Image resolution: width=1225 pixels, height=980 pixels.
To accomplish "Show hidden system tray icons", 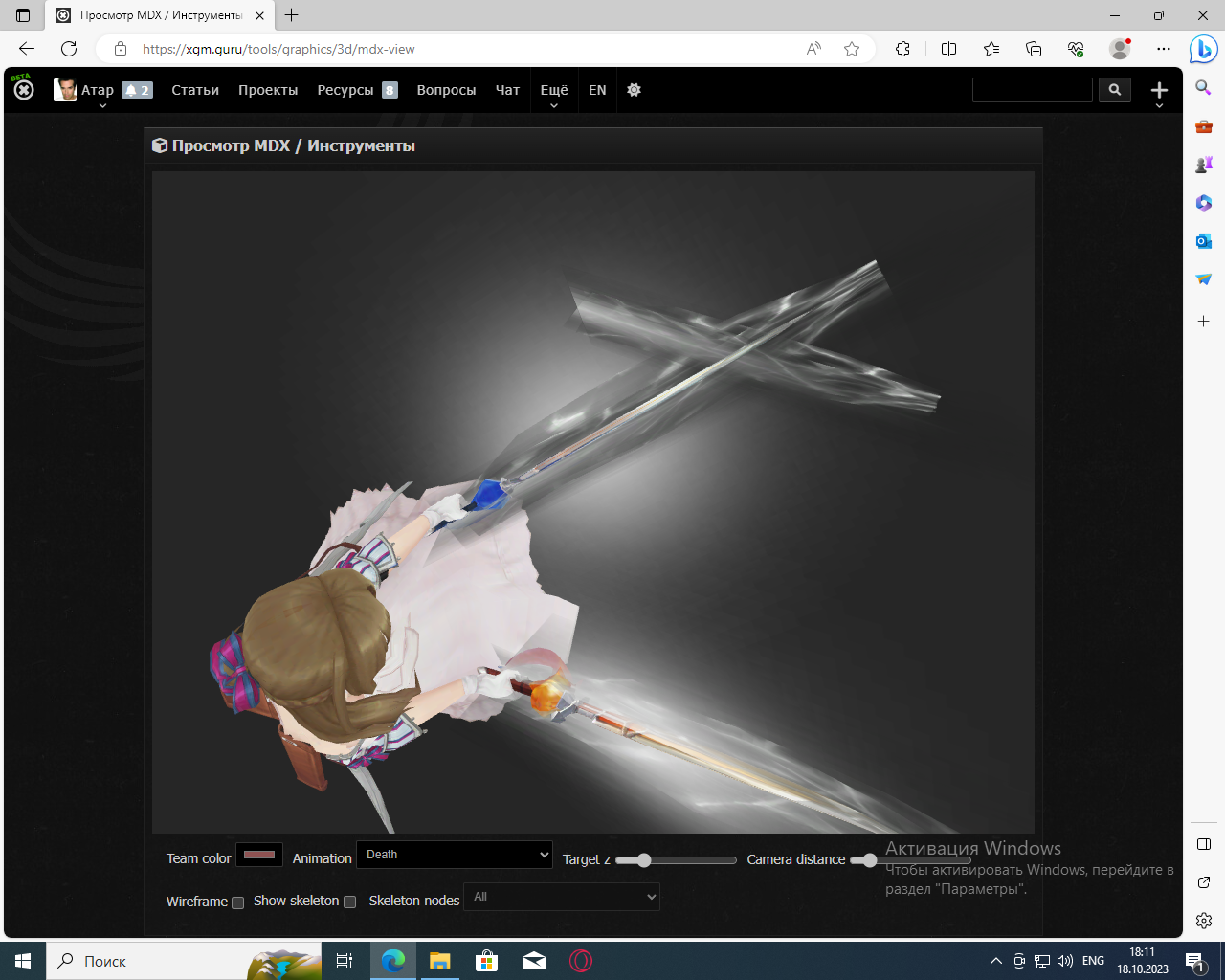I will point(996,961).
